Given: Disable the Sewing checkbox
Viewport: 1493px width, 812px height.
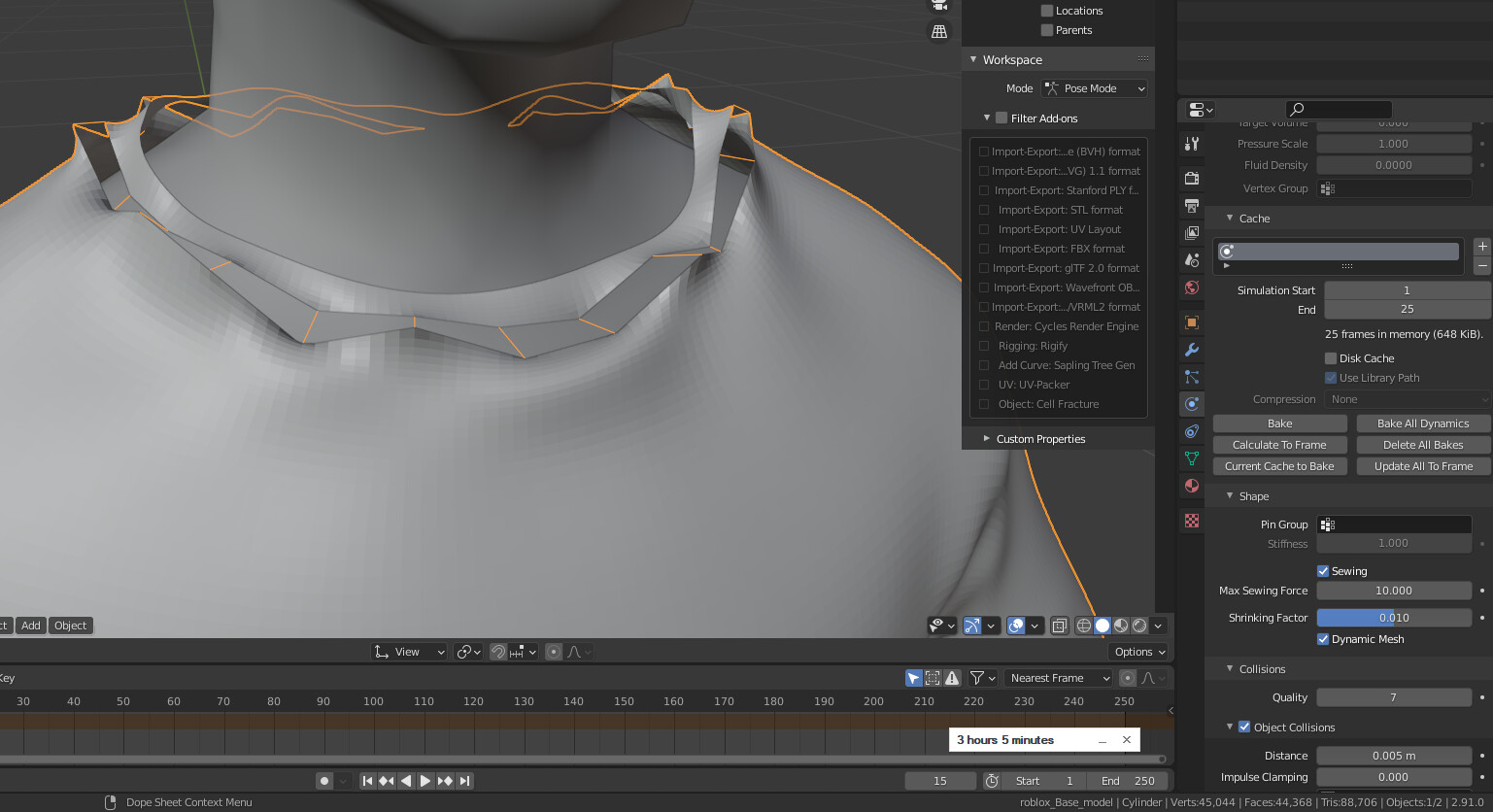Looking at the screenshot, I should click(1322, 570).
